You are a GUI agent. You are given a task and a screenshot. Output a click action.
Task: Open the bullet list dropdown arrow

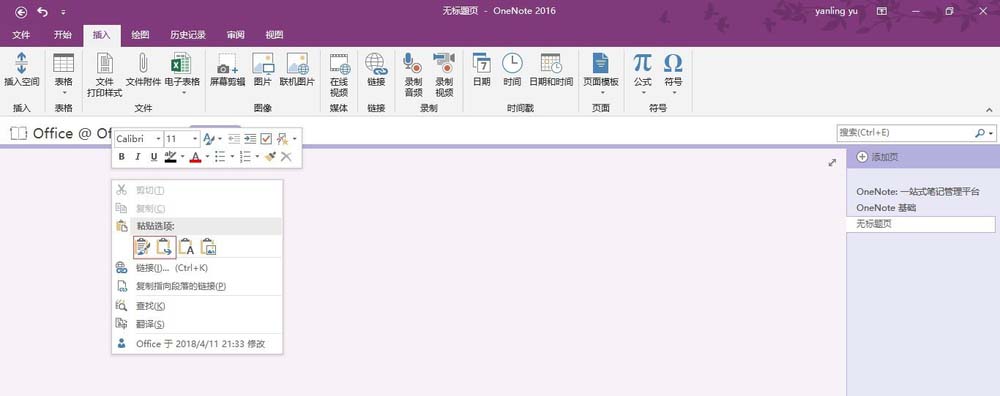[x=232, y=157]
